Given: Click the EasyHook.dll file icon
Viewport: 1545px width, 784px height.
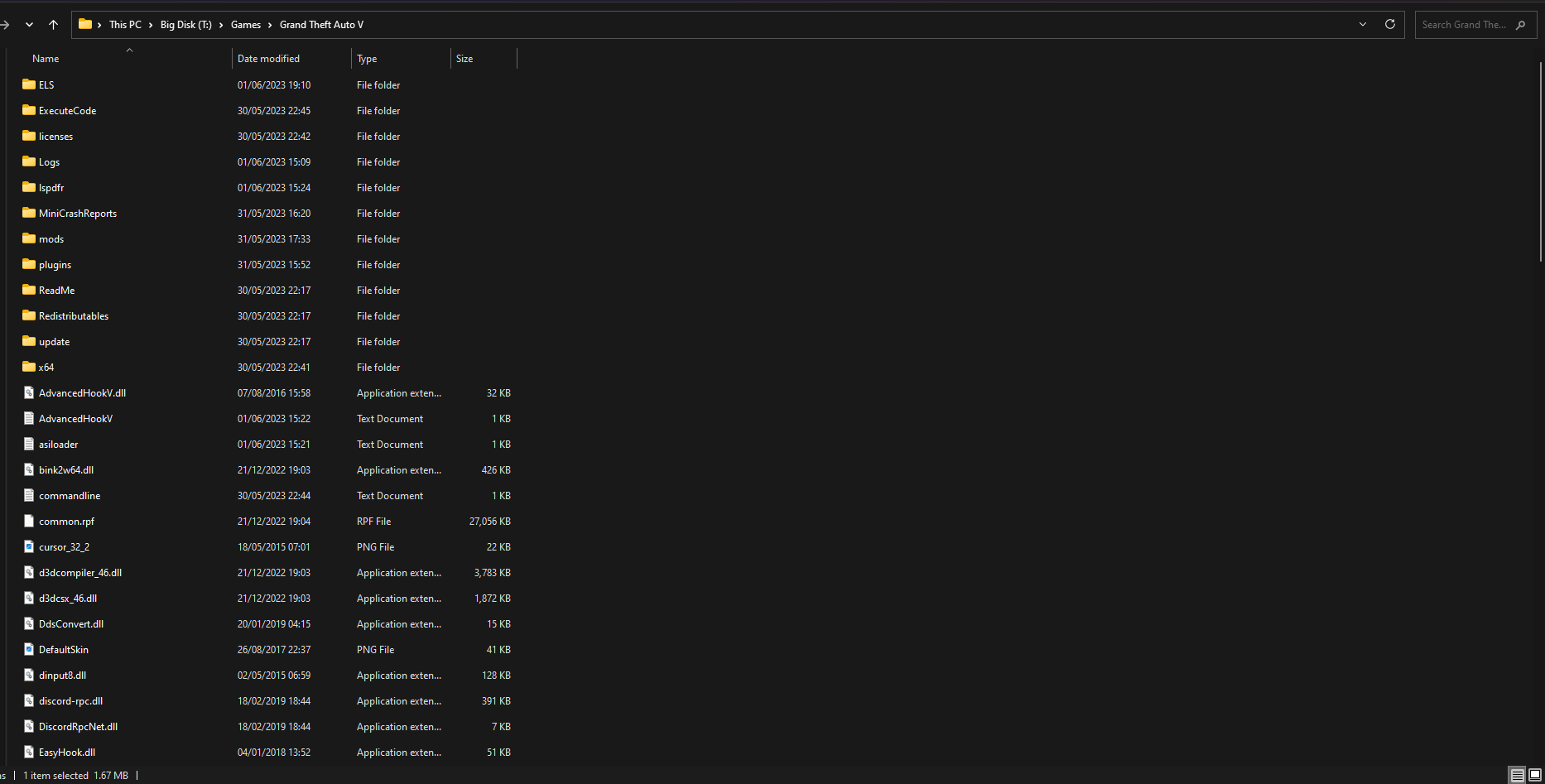Looking at the screenshot, I should [x=29, y=752].
